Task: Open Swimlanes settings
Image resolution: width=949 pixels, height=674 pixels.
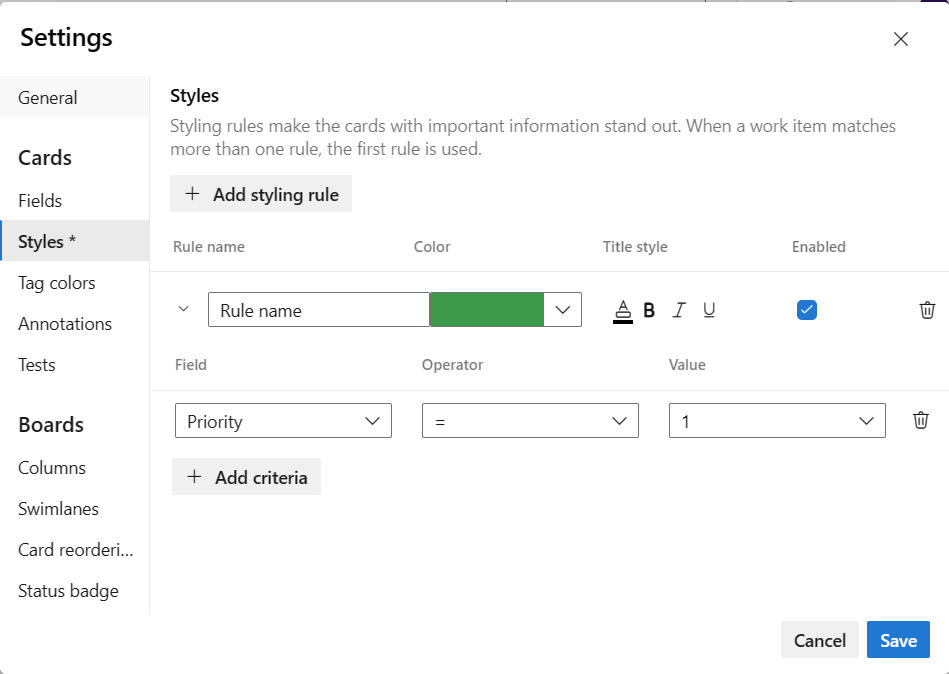Action: coord(74,509)
